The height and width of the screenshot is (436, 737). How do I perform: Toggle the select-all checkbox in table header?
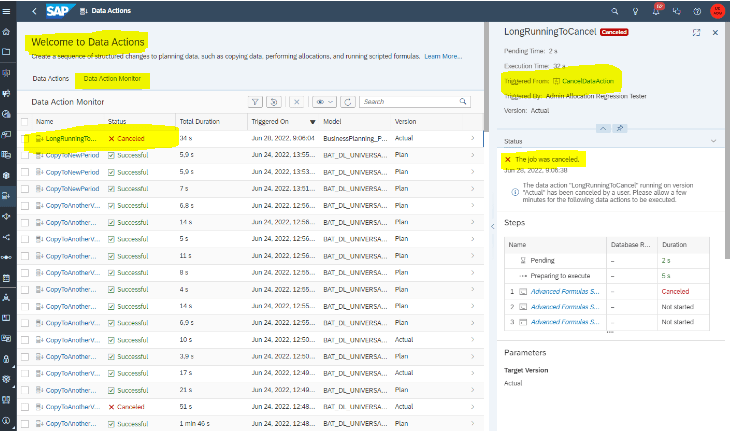pyautogui.click(x=25, y=121)
